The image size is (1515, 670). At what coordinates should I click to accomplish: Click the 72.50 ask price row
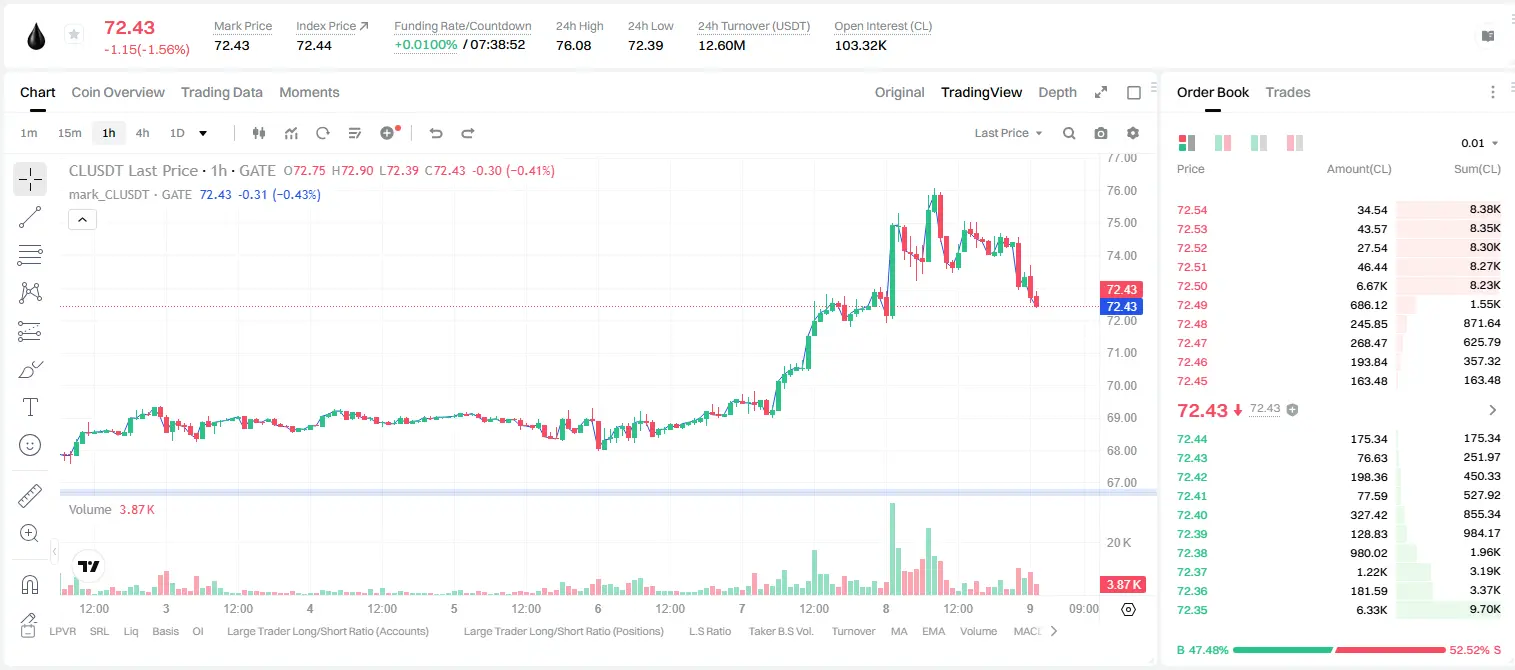[1339, 286]
